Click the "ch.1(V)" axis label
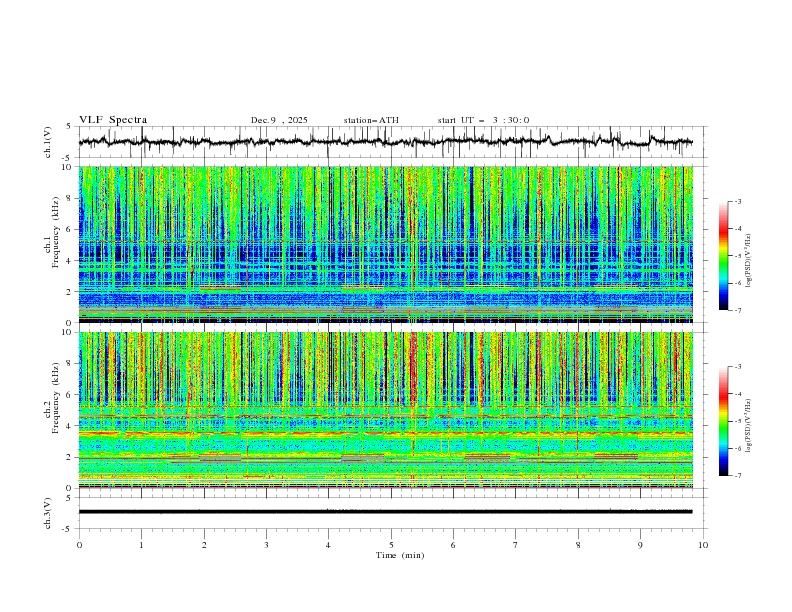Image resolution: width=792 pixels, height=612 pixels. coord(48,142)
